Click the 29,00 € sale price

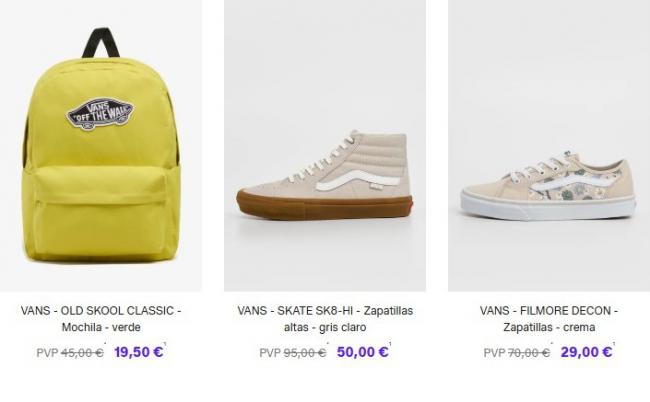(586, 352)
